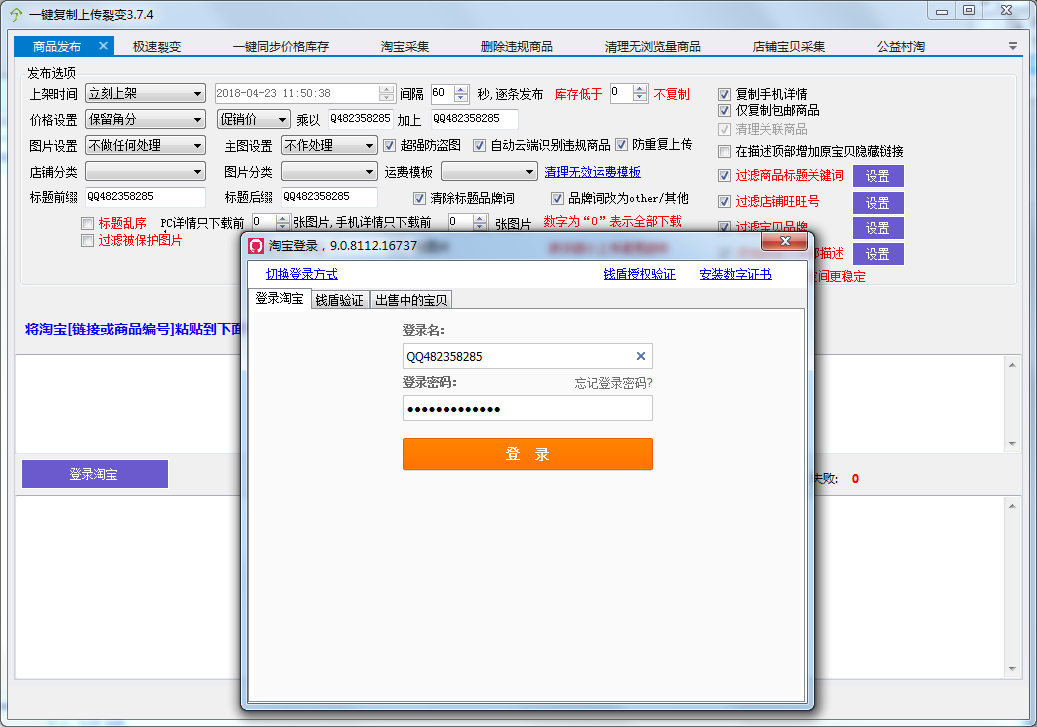Image resolution: width=1037 pixels, height=727 pixels.
Task: Switch to the 极速裂变 tab
Action: tap(157, 46)
